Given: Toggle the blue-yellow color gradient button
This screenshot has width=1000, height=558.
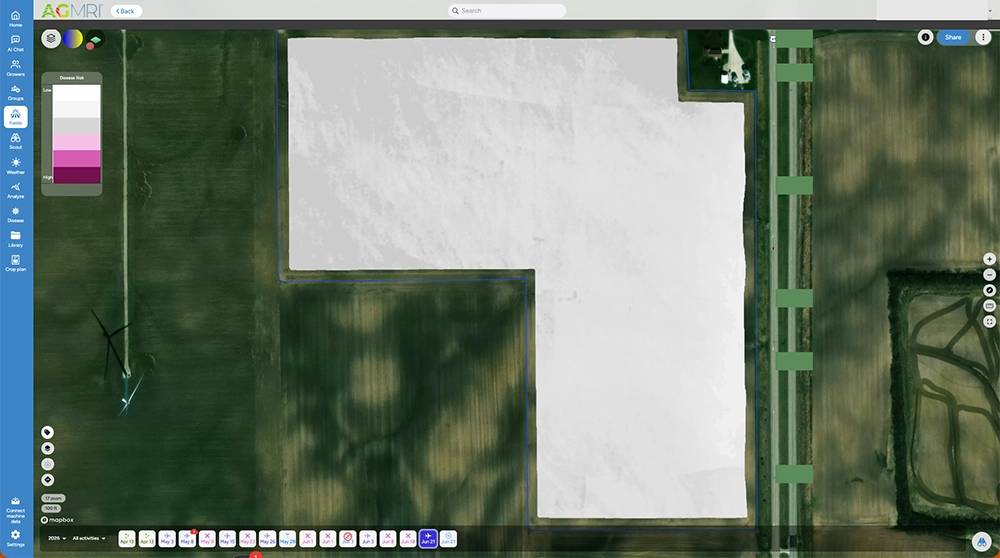Looking at the screenshot, I should (73, 38).
